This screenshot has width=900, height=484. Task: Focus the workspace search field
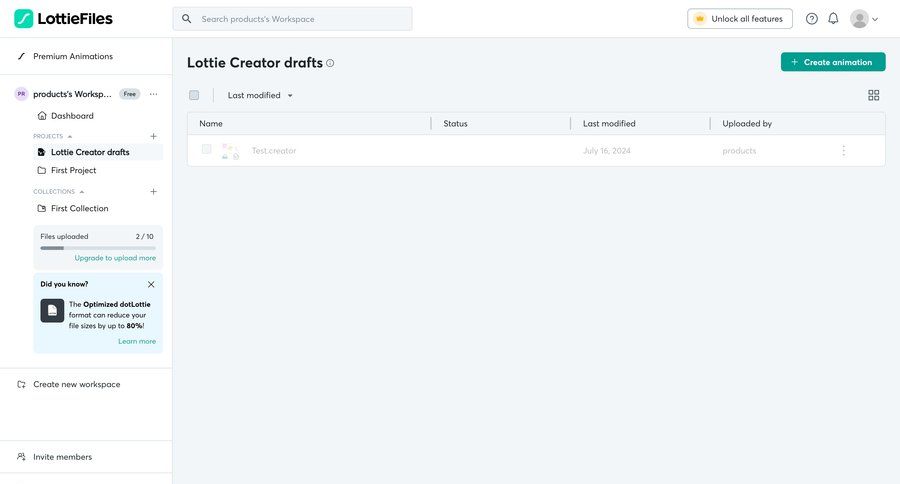click(x=292, y=19)
